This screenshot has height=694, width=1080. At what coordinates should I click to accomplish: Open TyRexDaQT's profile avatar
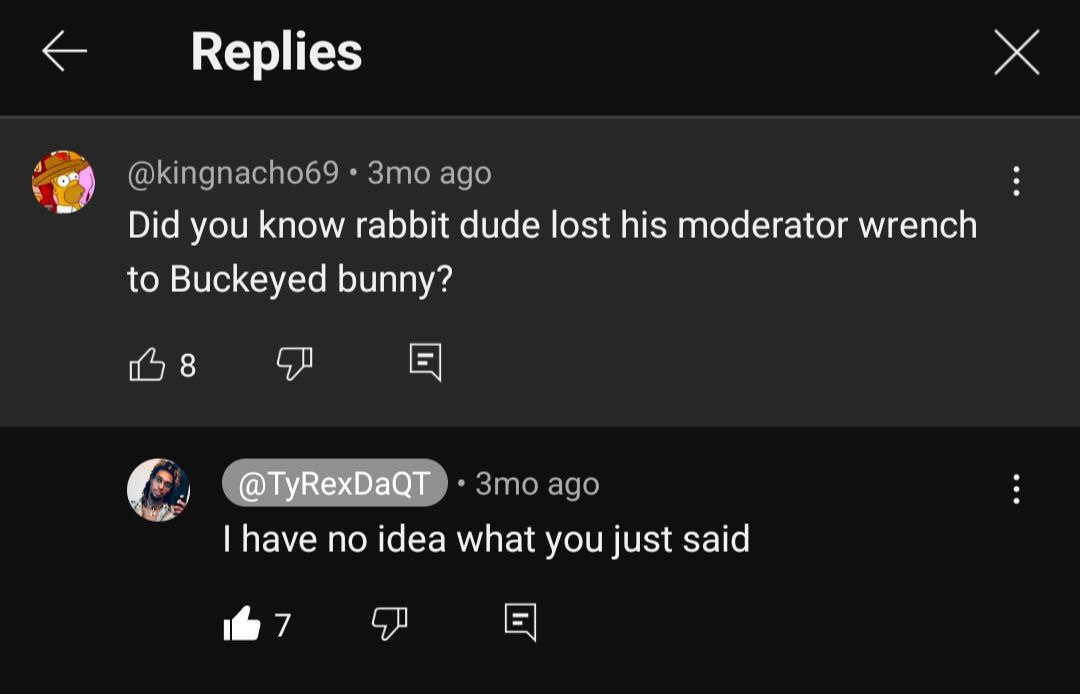(x=158, y=490)
